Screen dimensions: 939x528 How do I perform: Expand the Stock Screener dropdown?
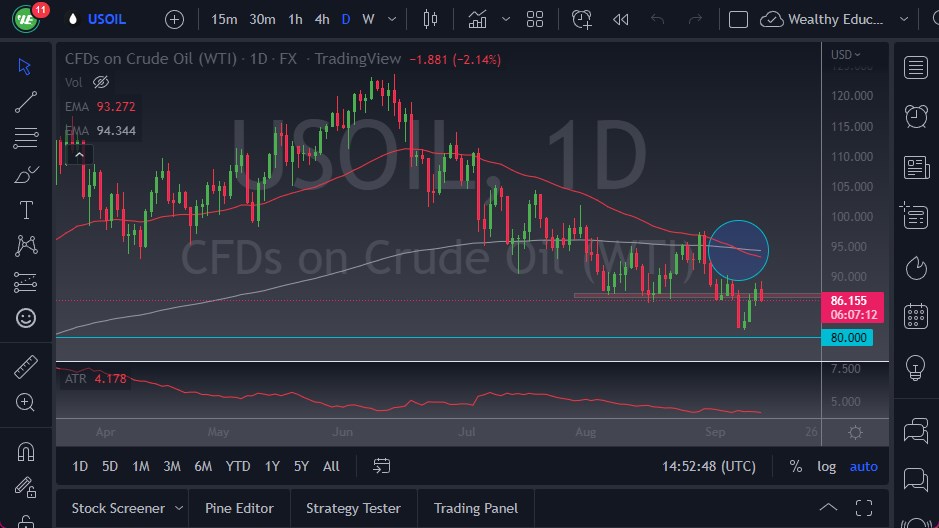(x=178, y=508)
